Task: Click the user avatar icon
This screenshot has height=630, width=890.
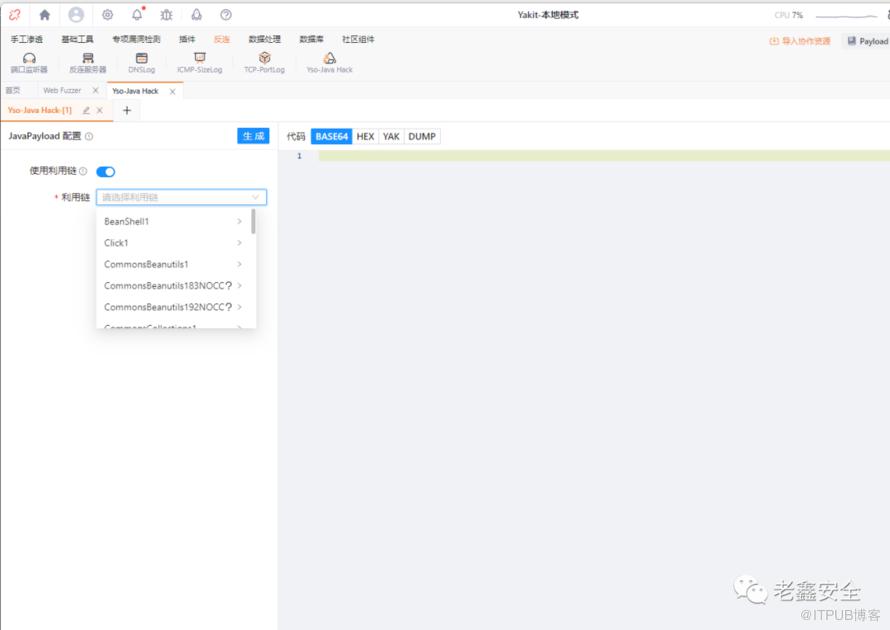Action: 76,15
